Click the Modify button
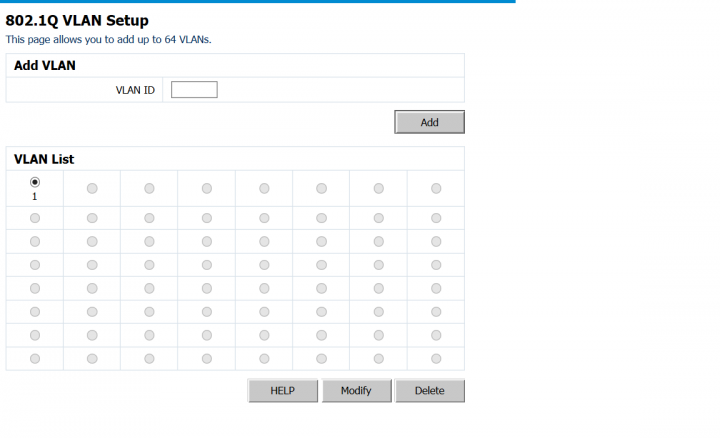 point(356,391)
